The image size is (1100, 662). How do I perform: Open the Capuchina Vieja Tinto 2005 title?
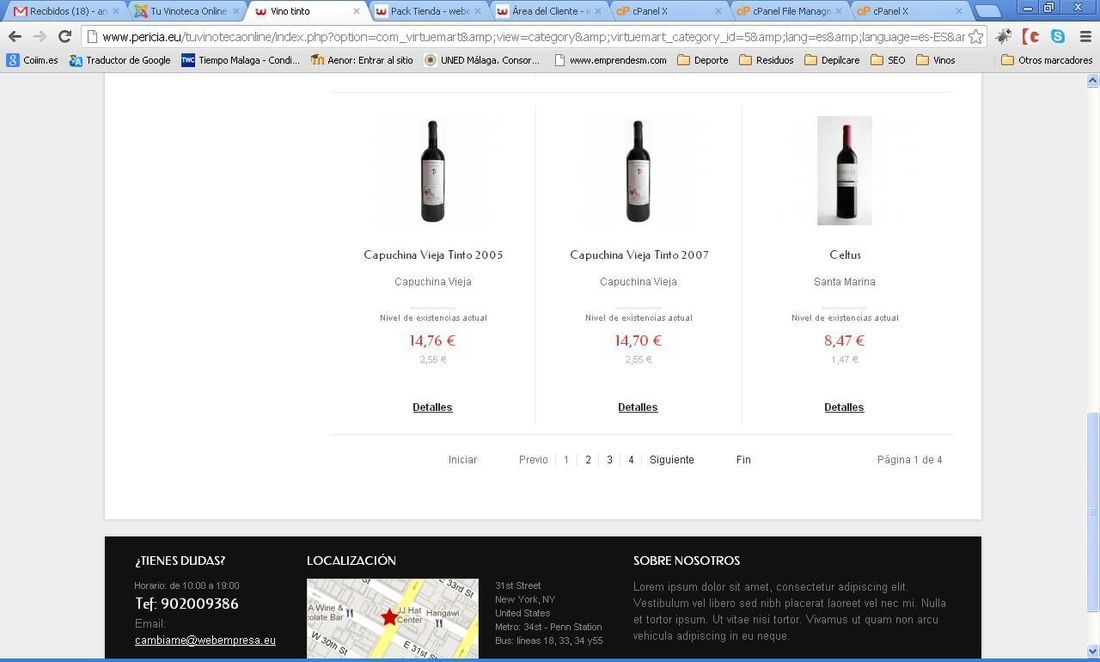433,255
